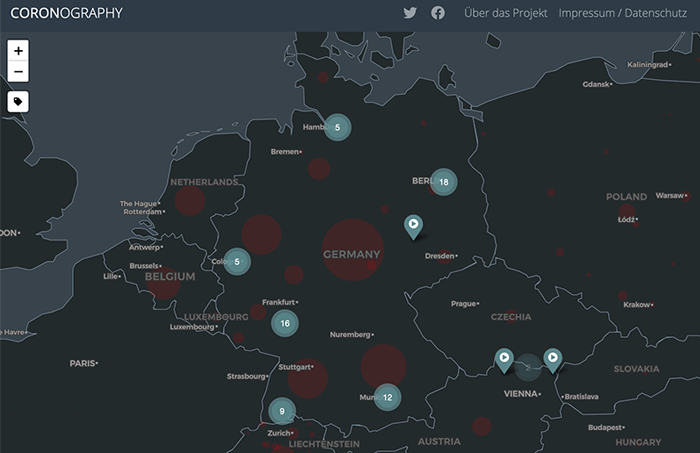
Task: Open the Hamburg cluster marker with 5
Action: pyautogui.click(x=338, y=127)
